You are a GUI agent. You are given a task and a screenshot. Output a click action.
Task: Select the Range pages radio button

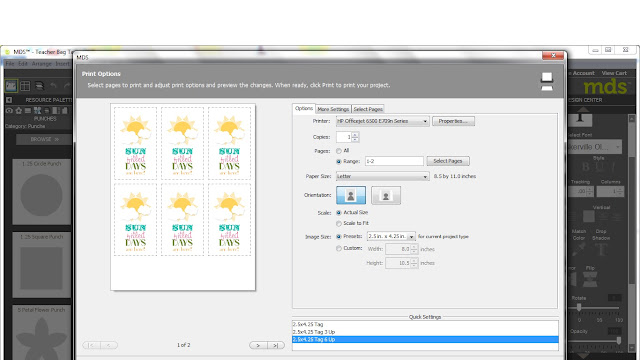(338, 162)
